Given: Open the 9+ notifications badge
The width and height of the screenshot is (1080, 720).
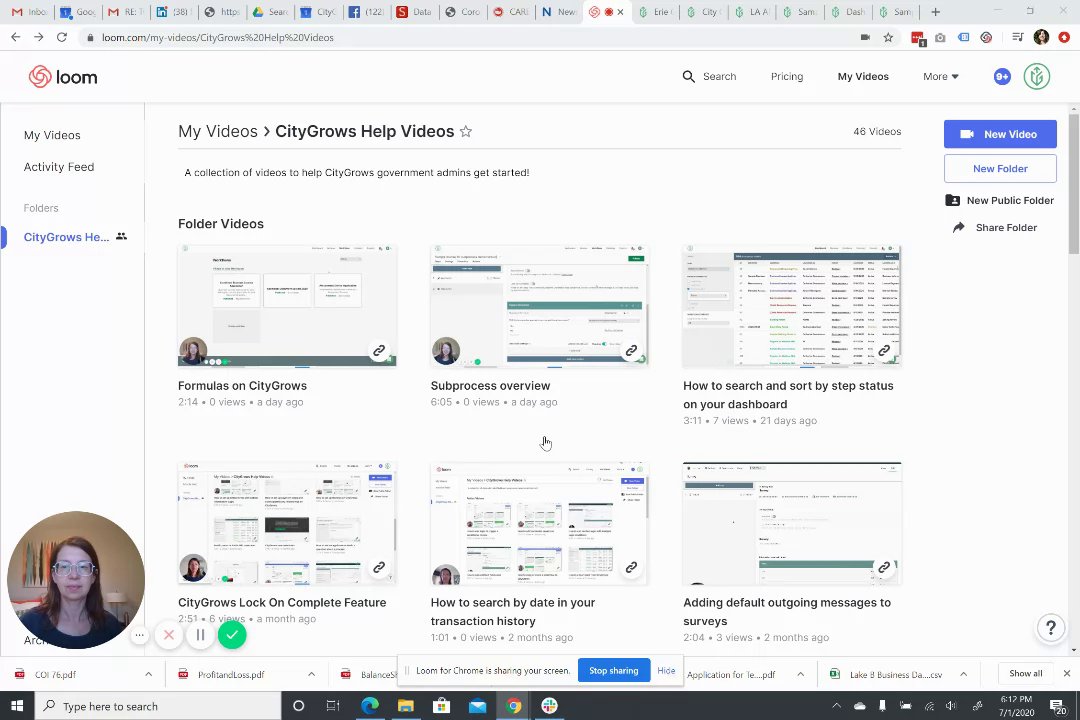Looking at the screenshot, I should point(1002,76).
